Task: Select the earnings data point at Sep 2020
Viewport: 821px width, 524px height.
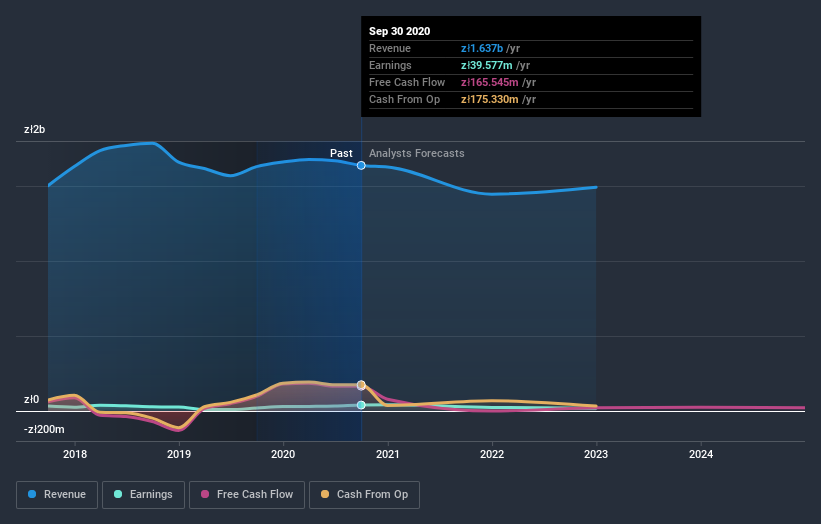Action: click(361, 405)
